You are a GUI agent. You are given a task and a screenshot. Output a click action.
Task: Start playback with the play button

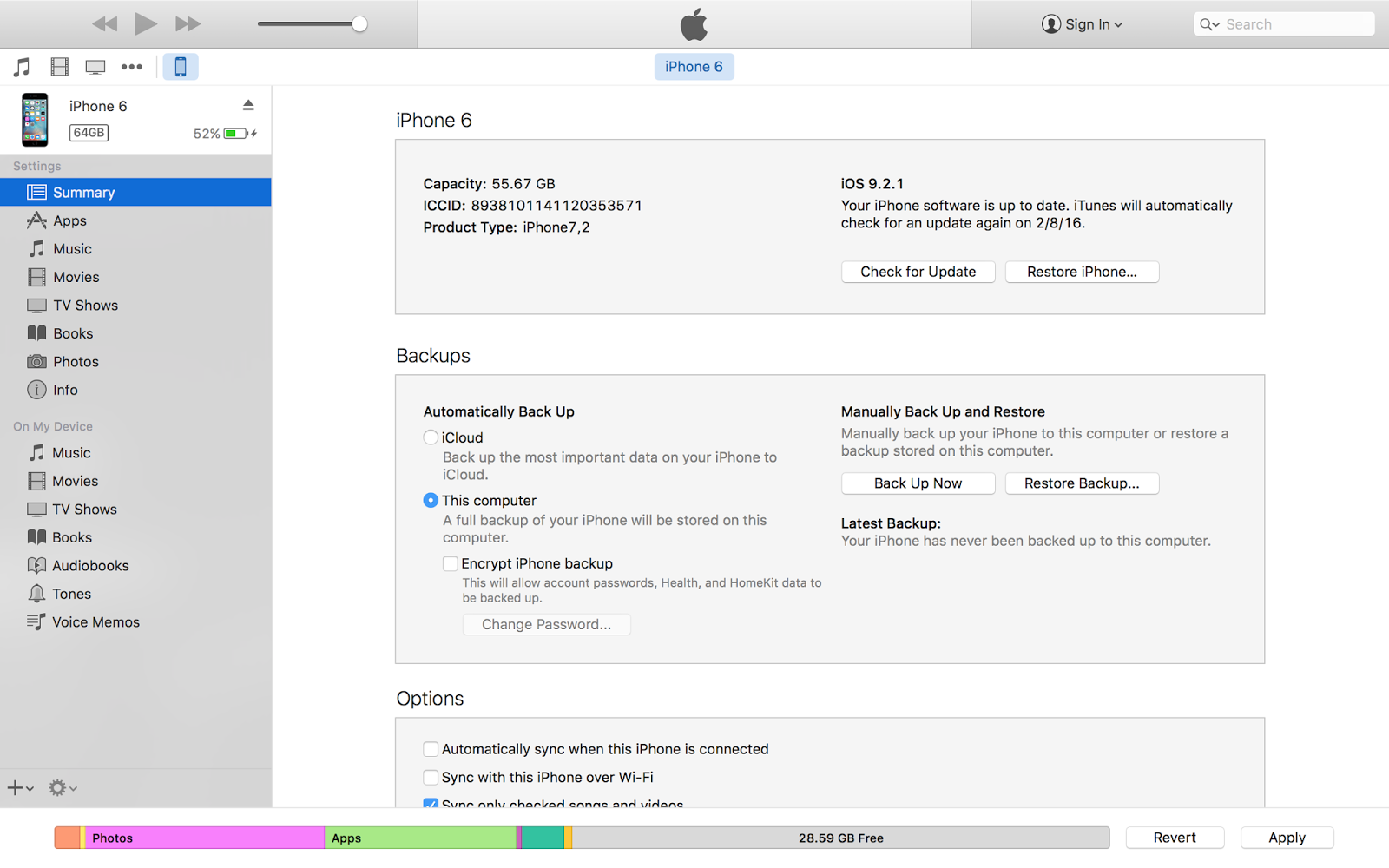click(x=146, y=23)
